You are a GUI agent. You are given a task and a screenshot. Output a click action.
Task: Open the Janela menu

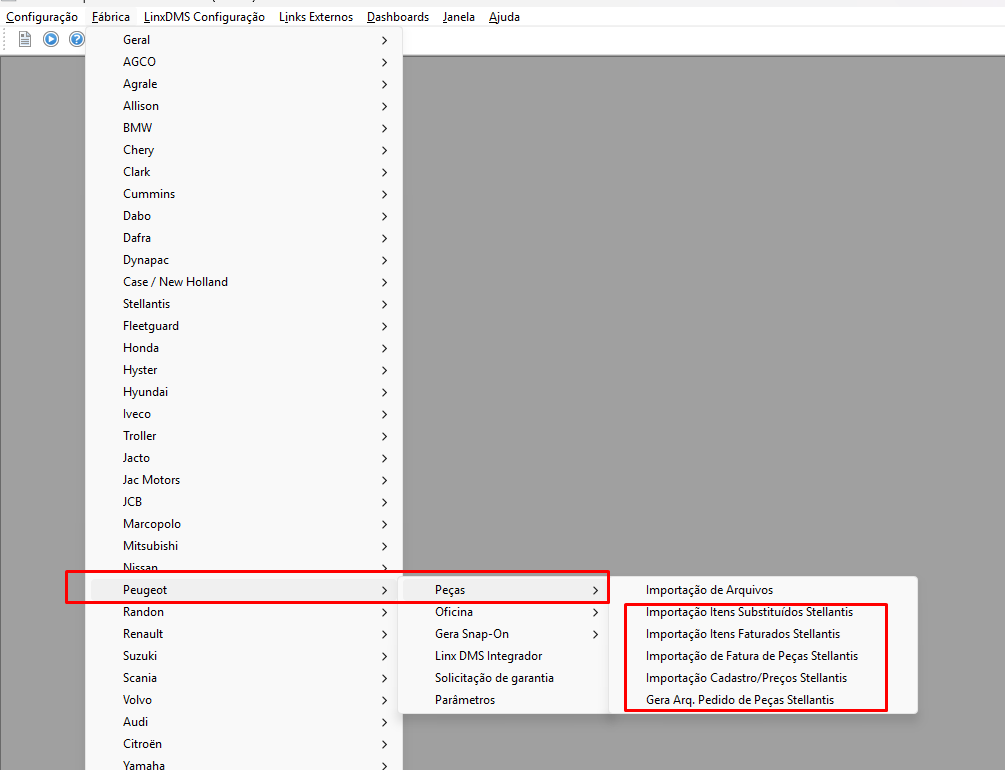point(459,17)
